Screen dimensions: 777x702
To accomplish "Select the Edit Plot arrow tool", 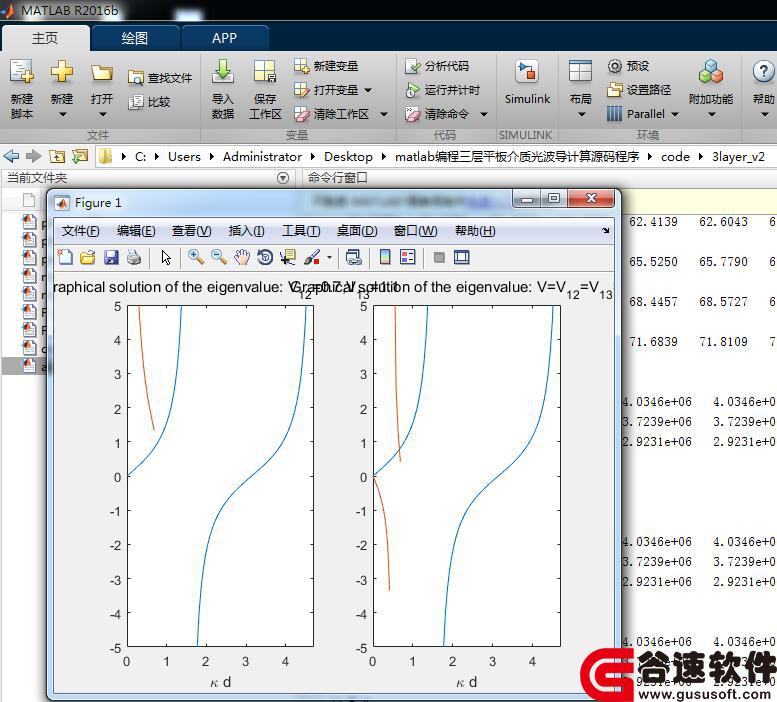I will [x=166, y=257].
